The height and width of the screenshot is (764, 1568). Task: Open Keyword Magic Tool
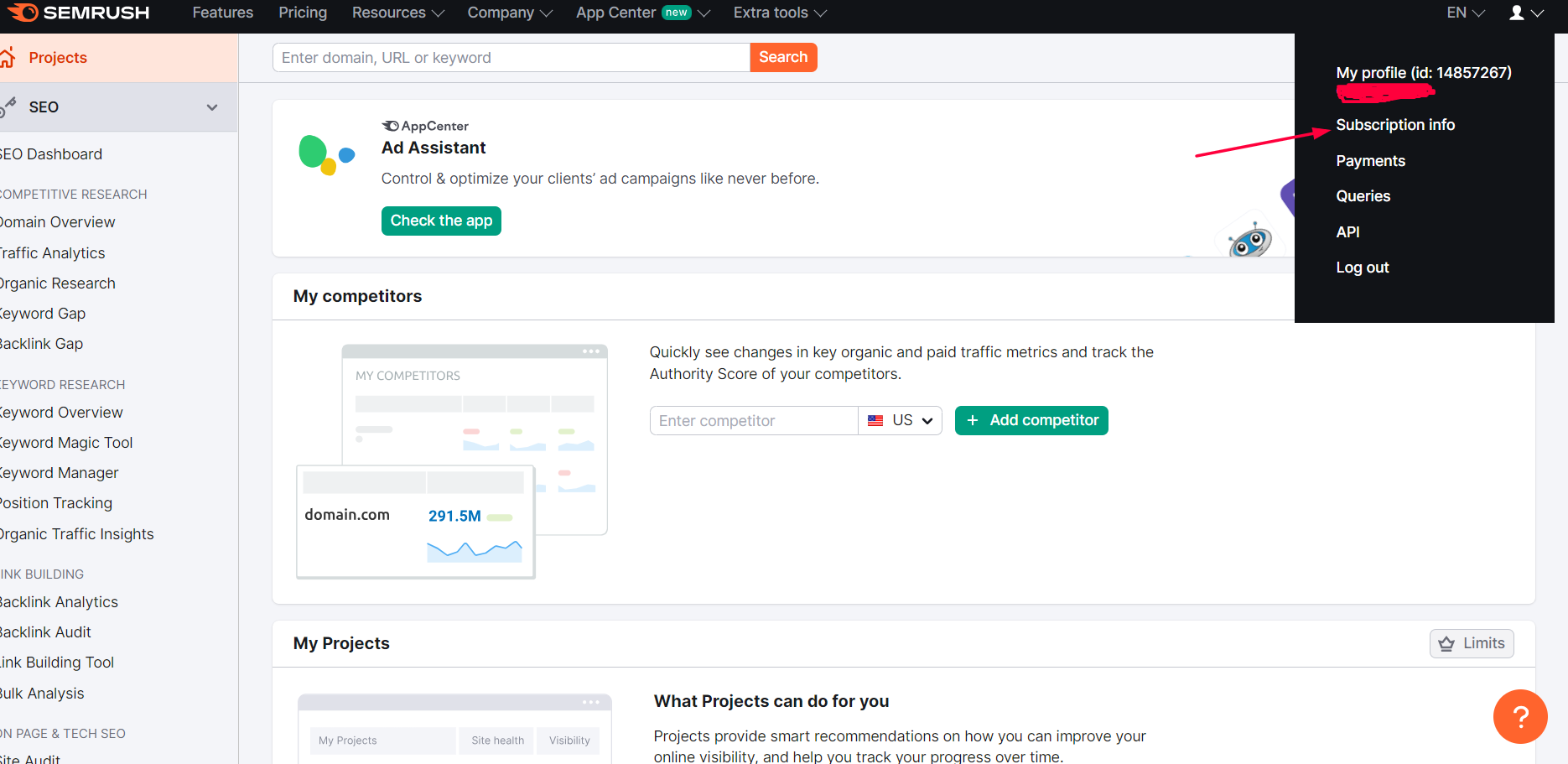(66, 443)
